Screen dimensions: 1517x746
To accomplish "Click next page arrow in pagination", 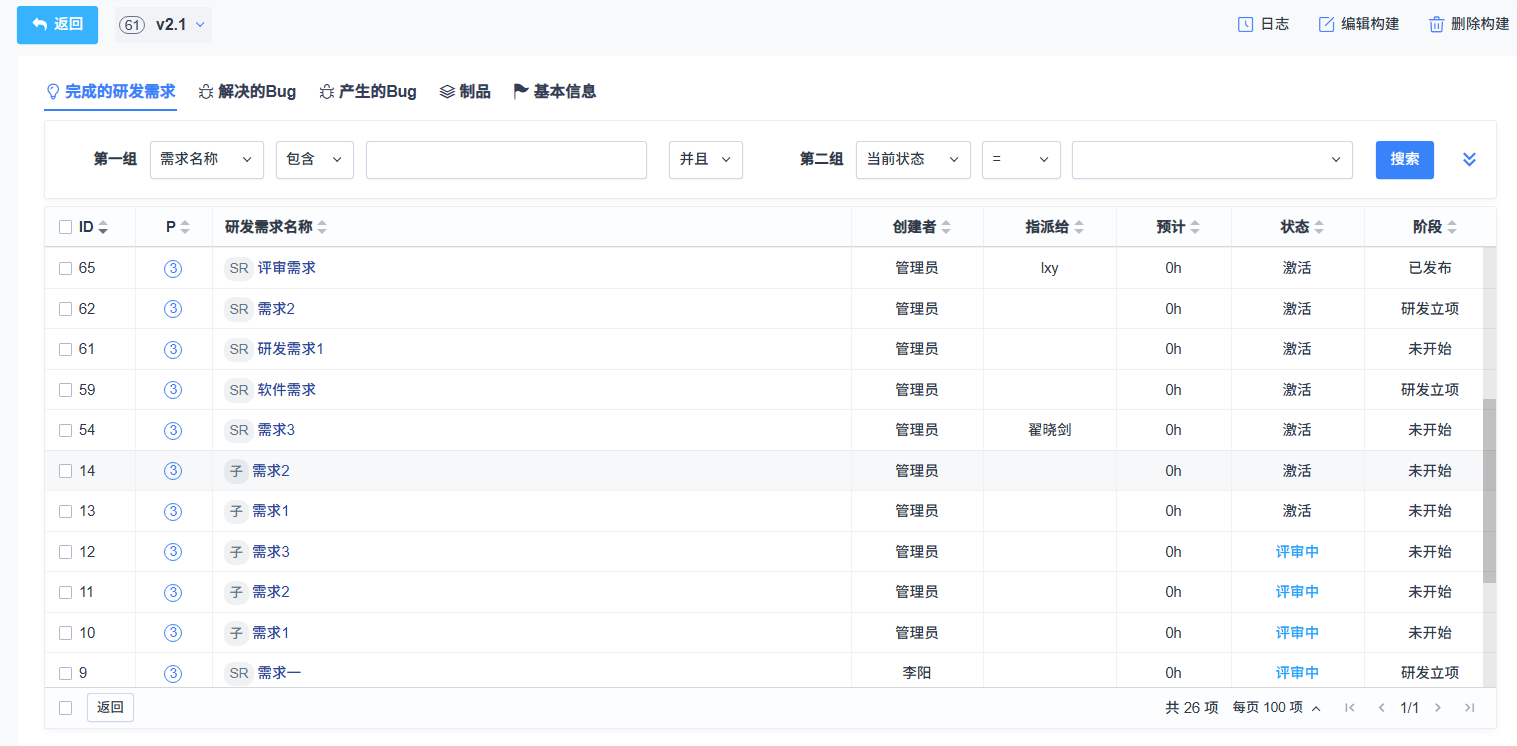I will pos(1438,708).
